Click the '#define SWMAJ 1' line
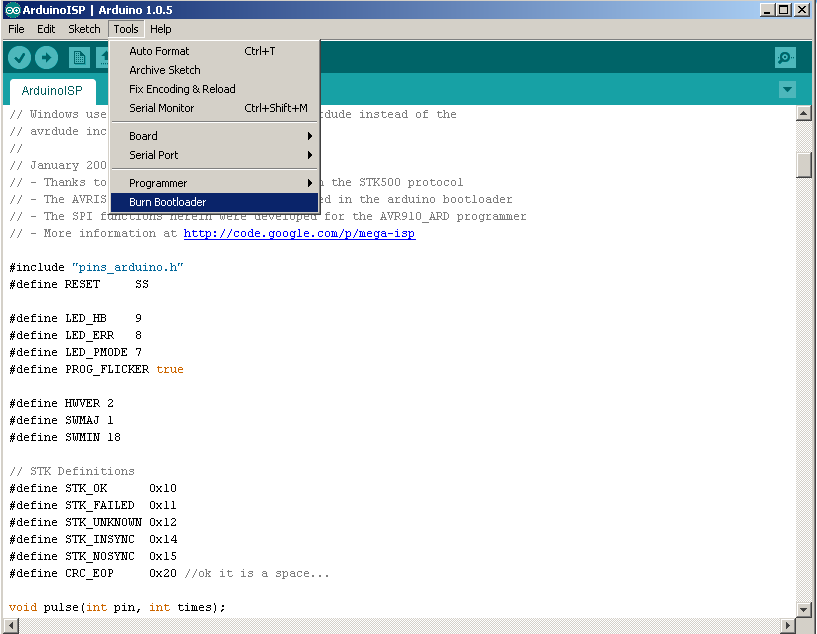 (x=61, y=420)
